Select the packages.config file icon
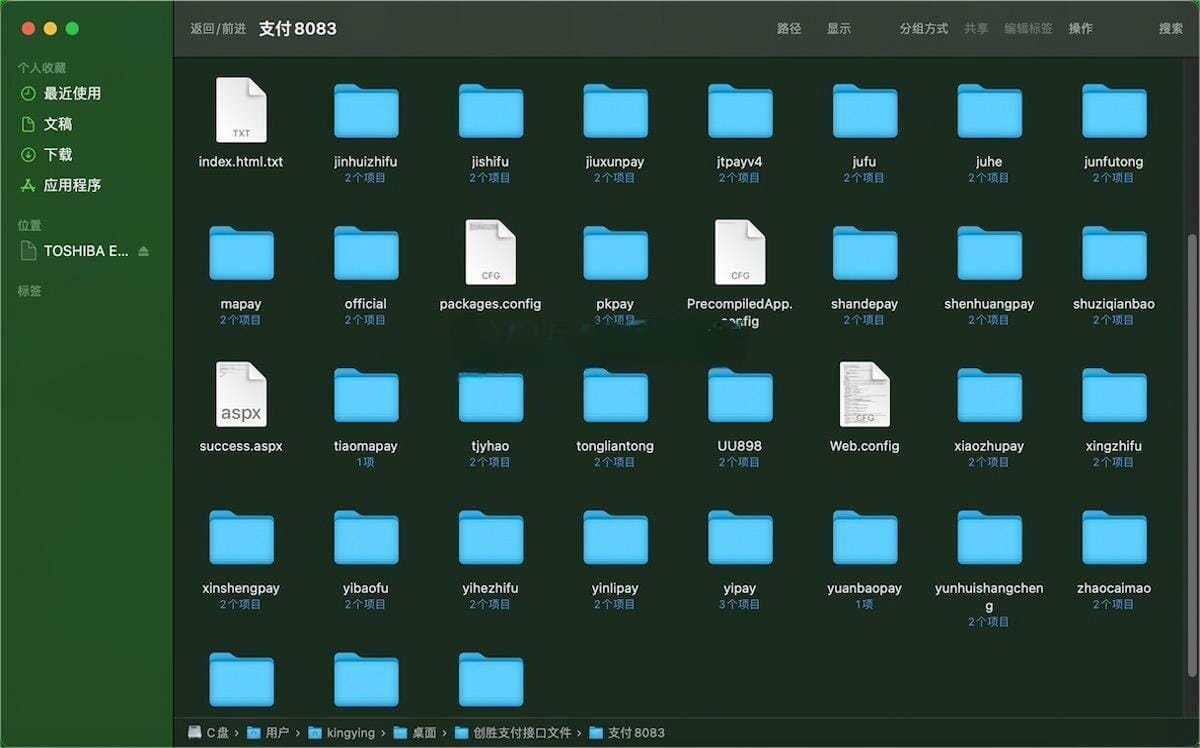Screen dimensions: 1200x748 coord(490,253)
